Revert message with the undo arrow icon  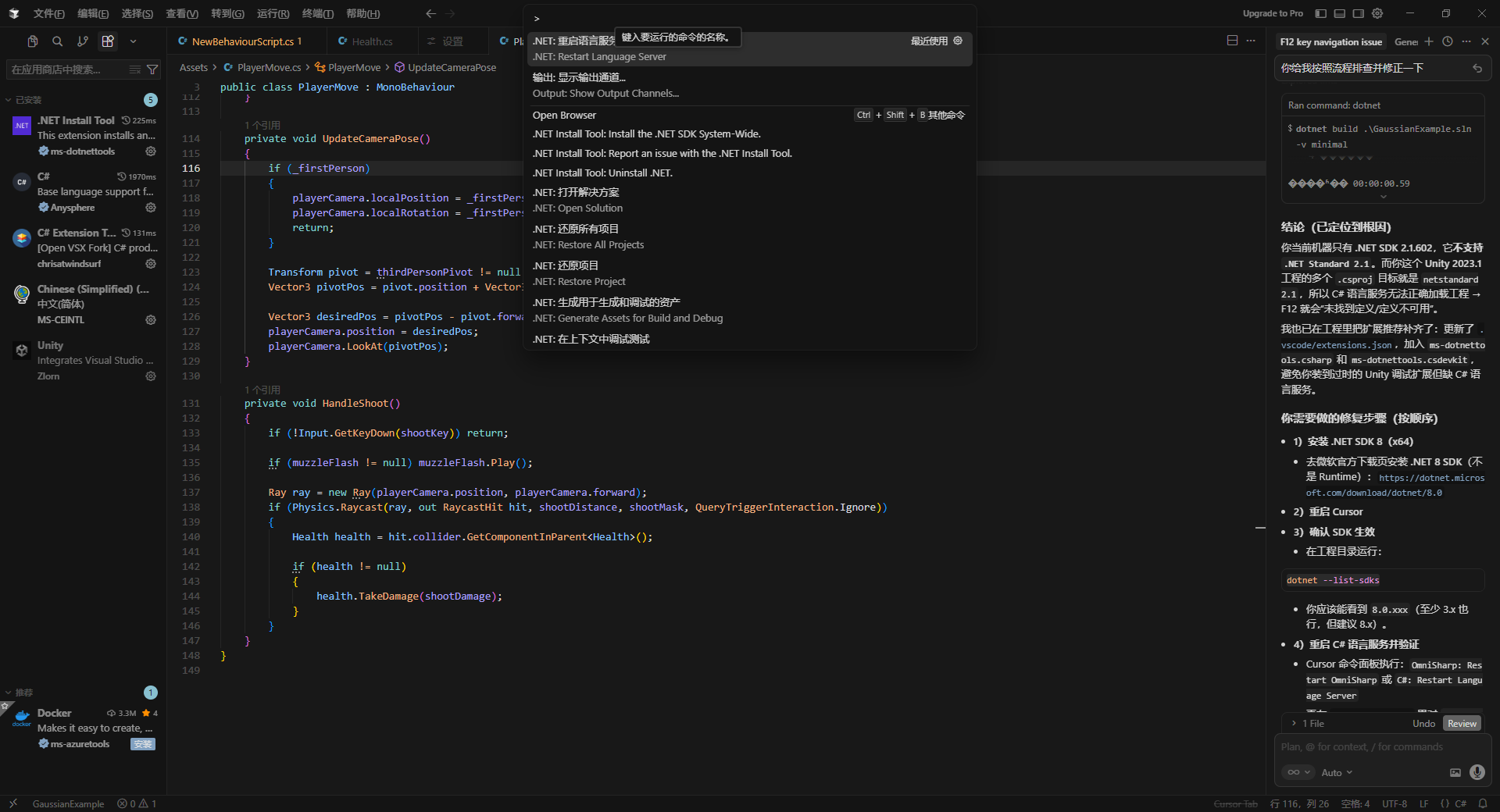point(1477,69)
